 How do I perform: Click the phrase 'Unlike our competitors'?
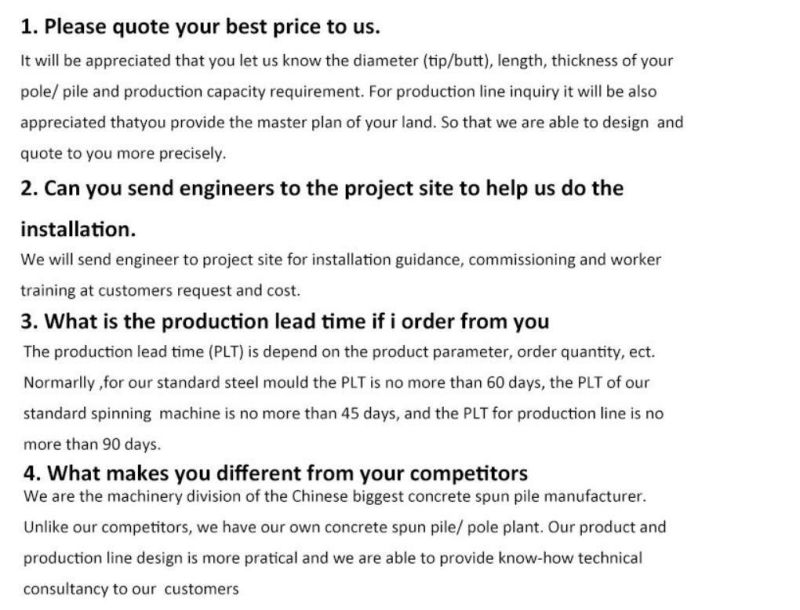point(108,527)
